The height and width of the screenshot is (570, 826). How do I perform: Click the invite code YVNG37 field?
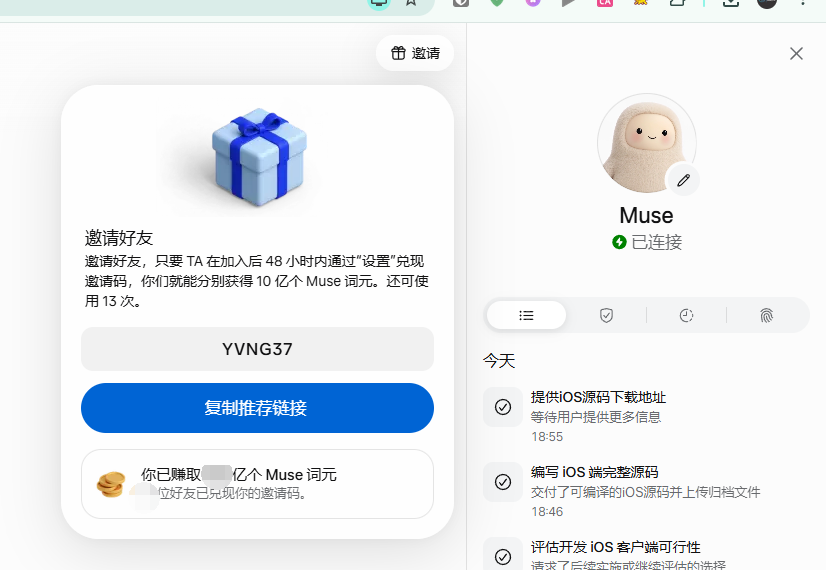257,349
